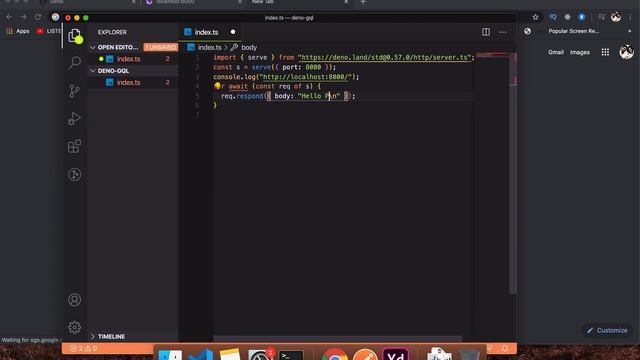Click the unsaved dot on index.ts tab
Screen dimensions: 640x360
pos(233,32)
